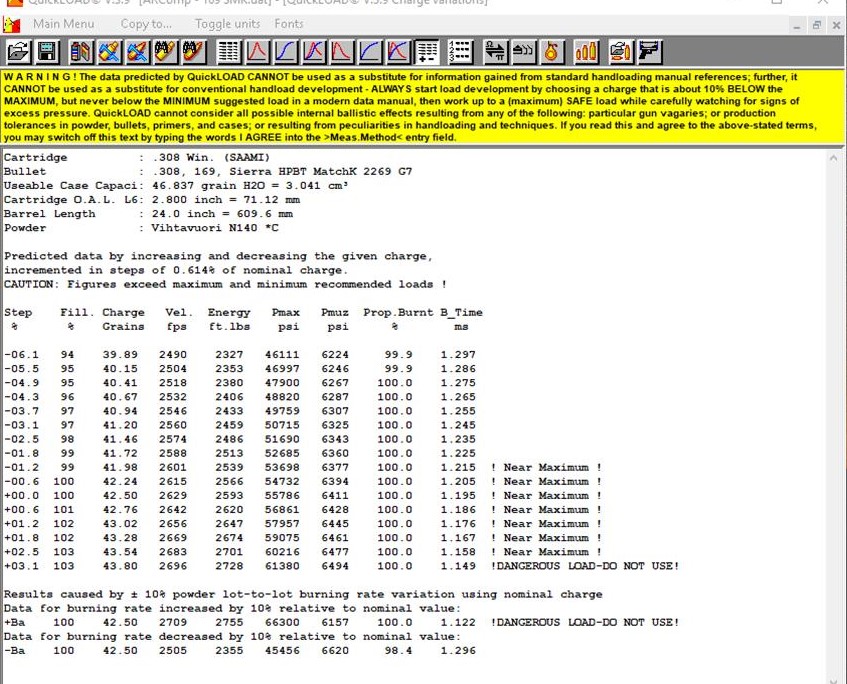Click the cartridge value '.308 Win. (SAAMI)'

coord(211,157)
